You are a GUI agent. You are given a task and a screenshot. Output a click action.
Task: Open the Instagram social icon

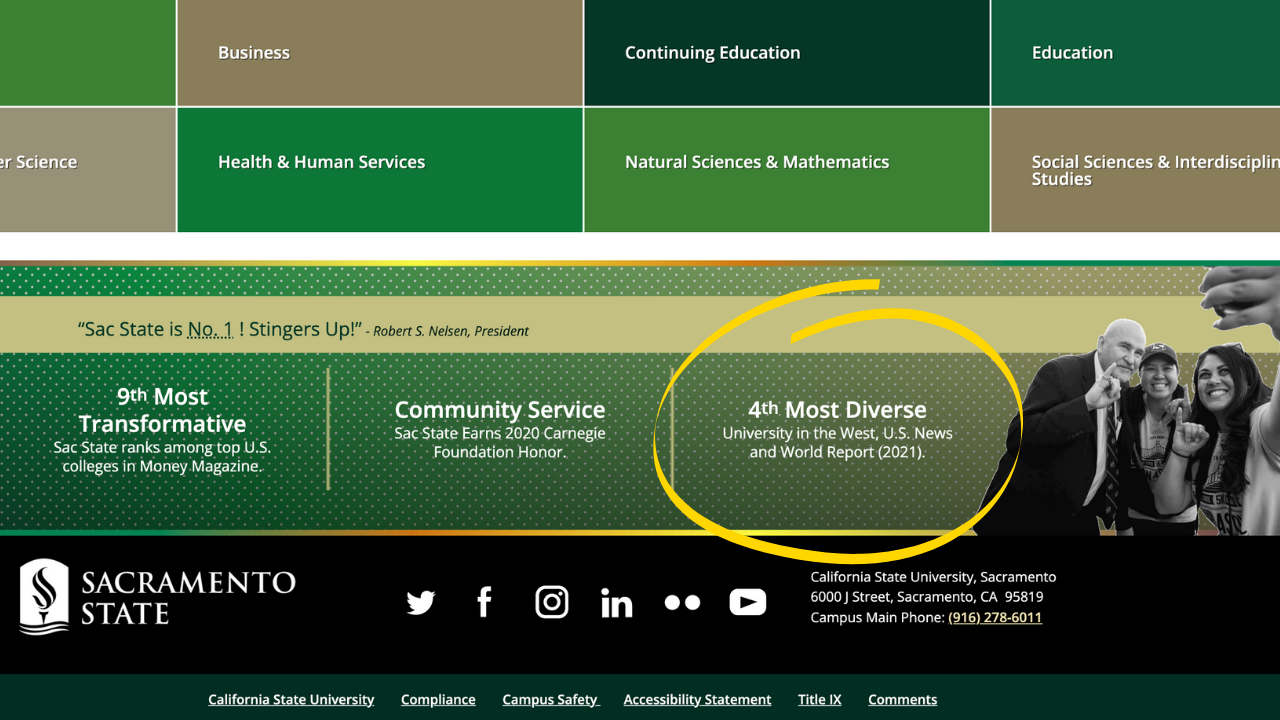[x=552, y=602]
